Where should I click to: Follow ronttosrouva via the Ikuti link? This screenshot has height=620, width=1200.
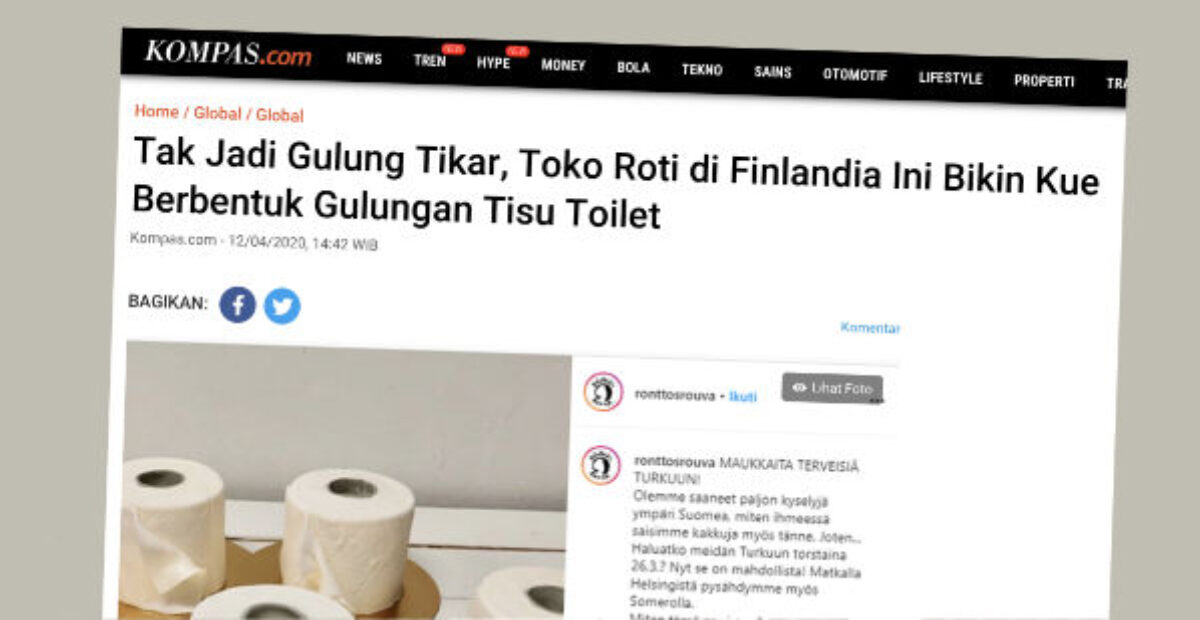click(x=742, y=397)
